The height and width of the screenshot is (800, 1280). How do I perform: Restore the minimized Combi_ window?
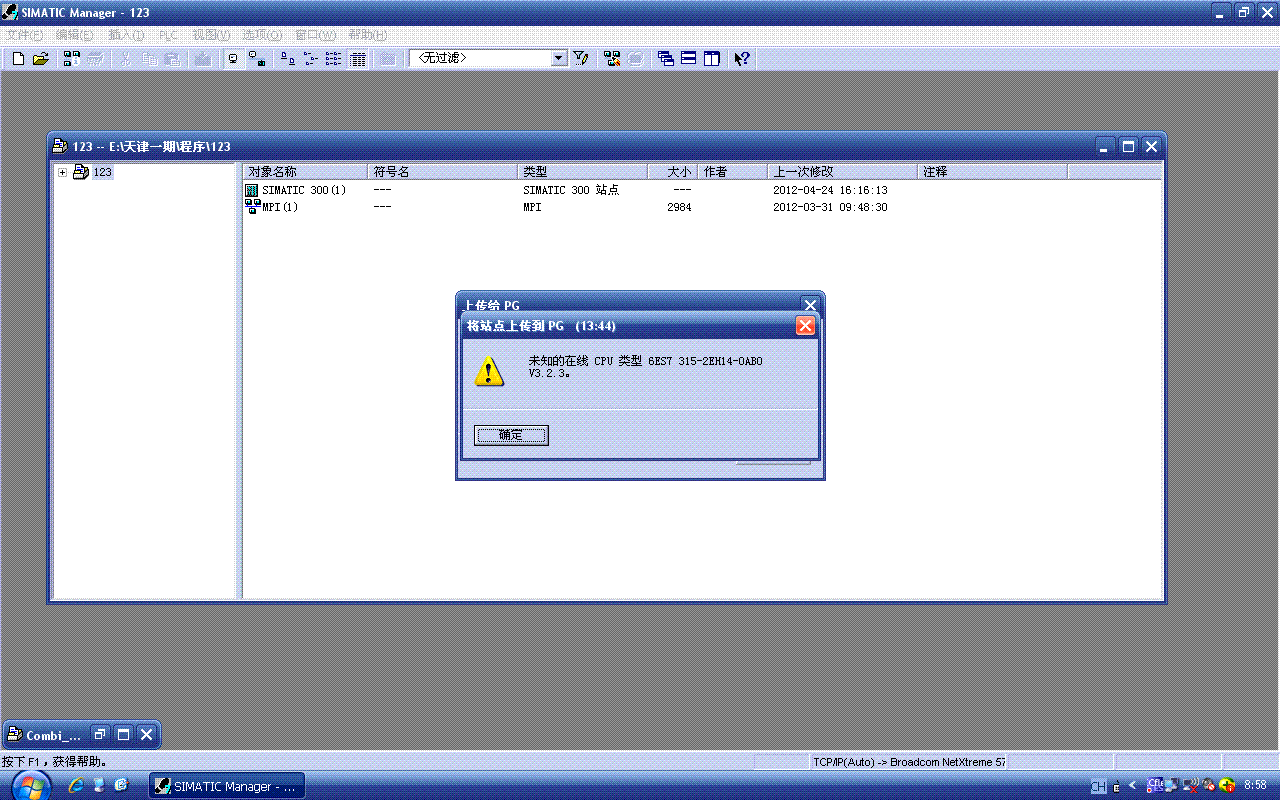point(100,735)
